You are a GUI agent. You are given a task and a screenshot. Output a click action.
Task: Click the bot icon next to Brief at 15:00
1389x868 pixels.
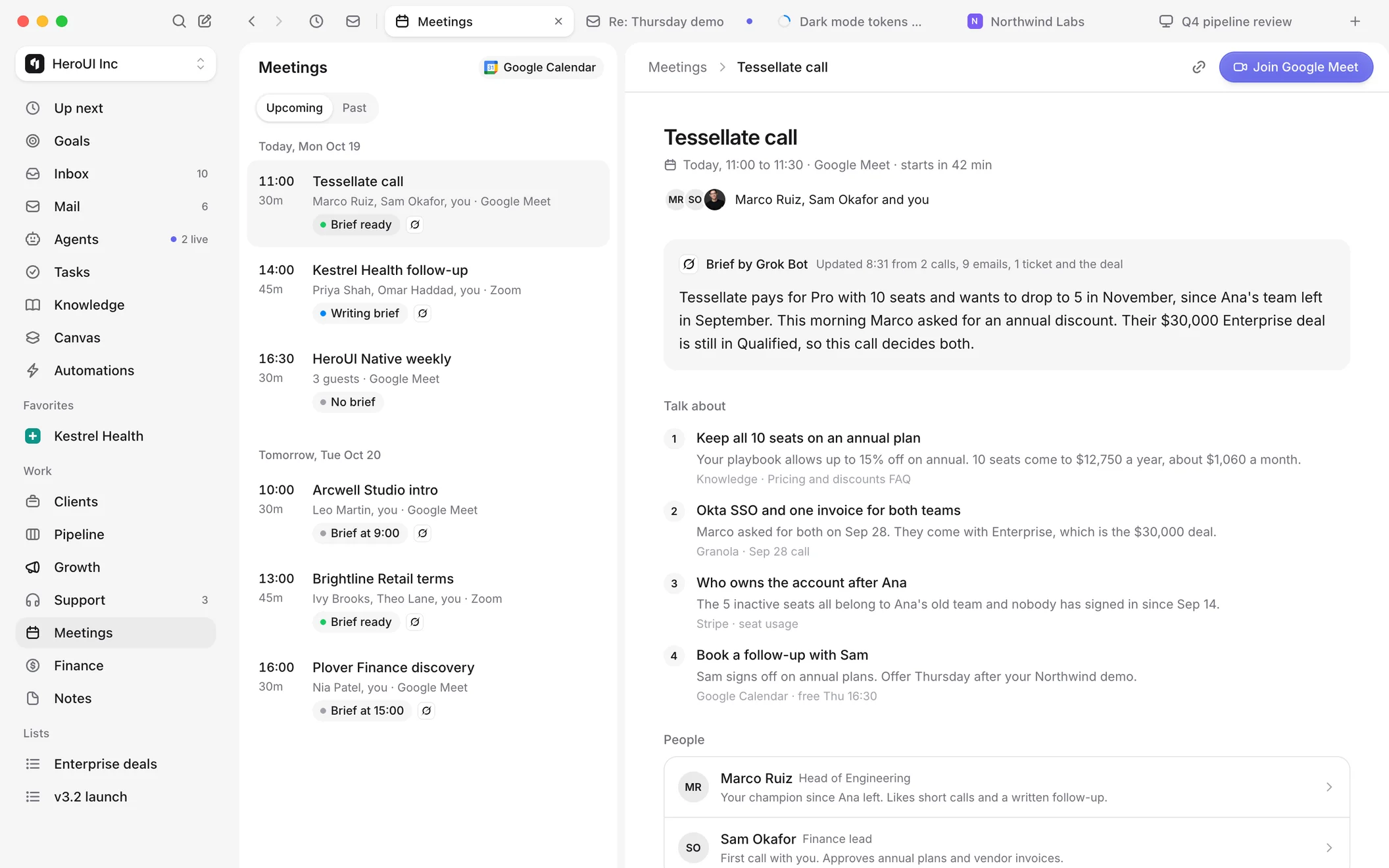point(427,710)
